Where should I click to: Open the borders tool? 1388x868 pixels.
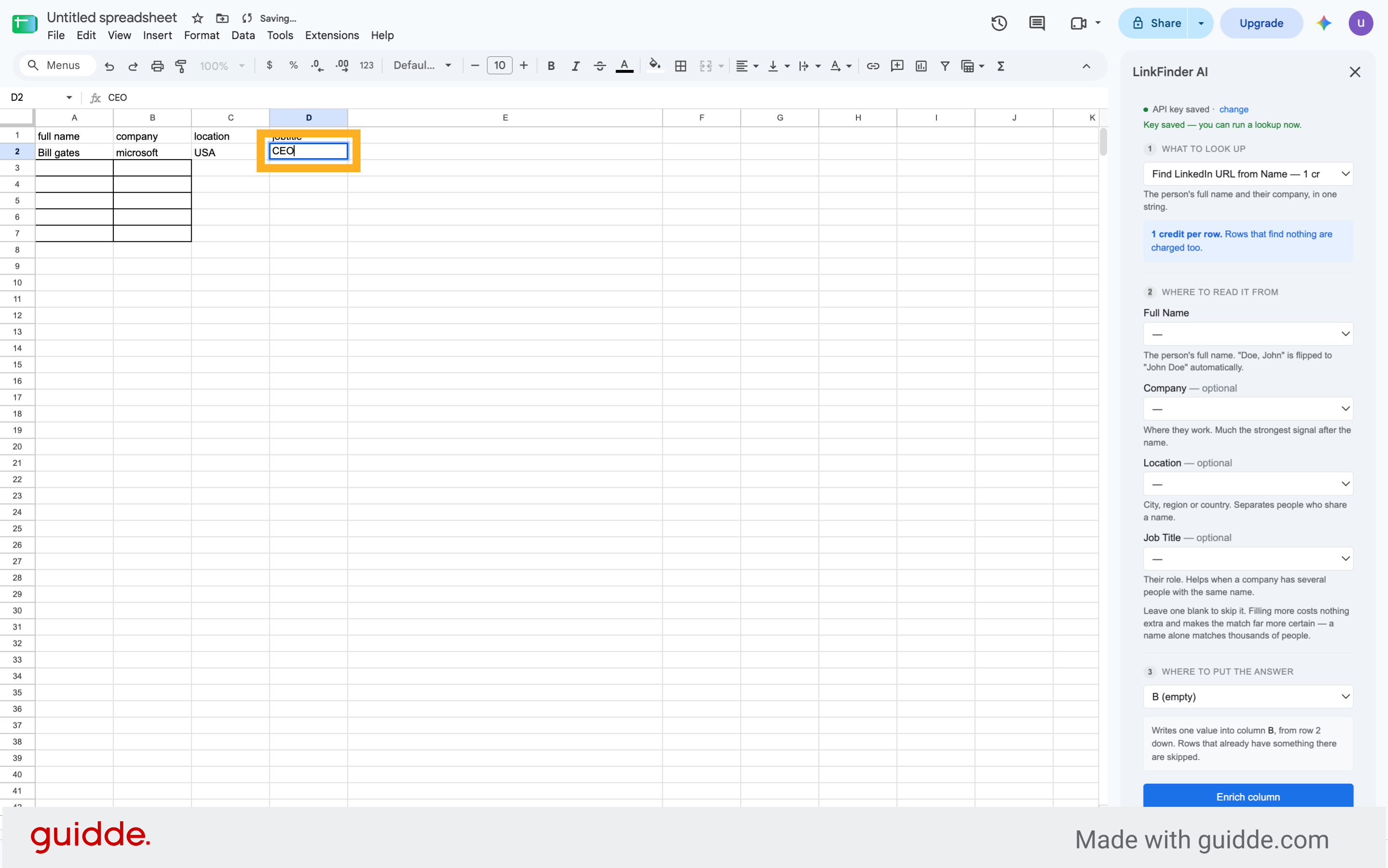coord(681,66)
